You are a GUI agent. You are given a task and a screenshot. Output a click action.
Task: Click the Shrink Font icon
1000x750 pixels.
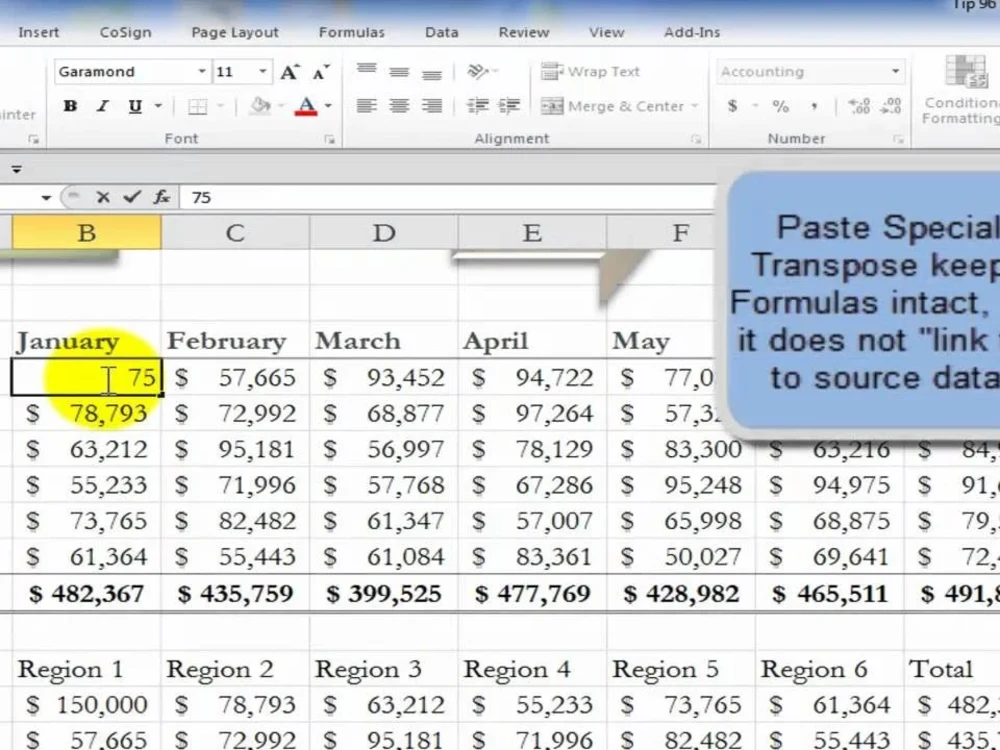coord(321,72)
